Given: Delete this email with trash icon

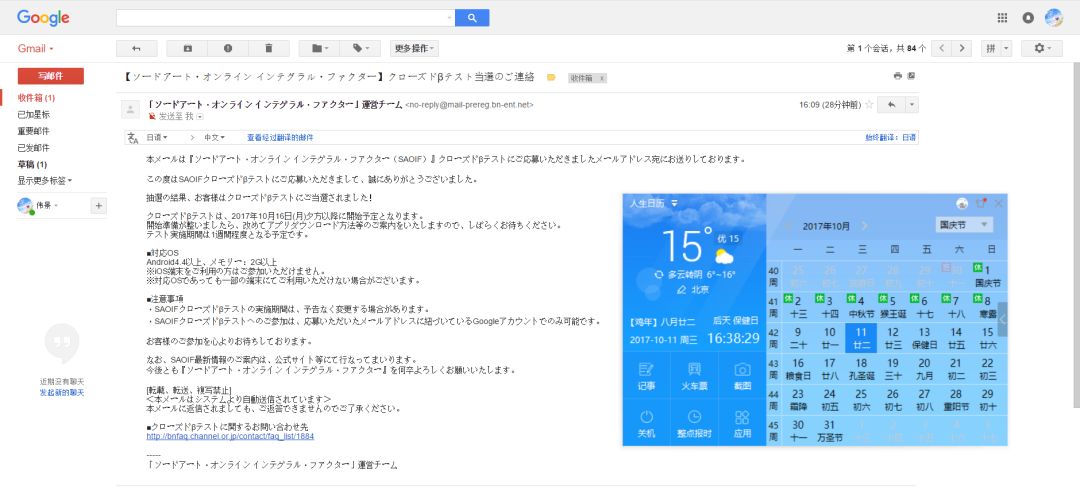Looking at the screenshot, I should click(x=269, y=48).
